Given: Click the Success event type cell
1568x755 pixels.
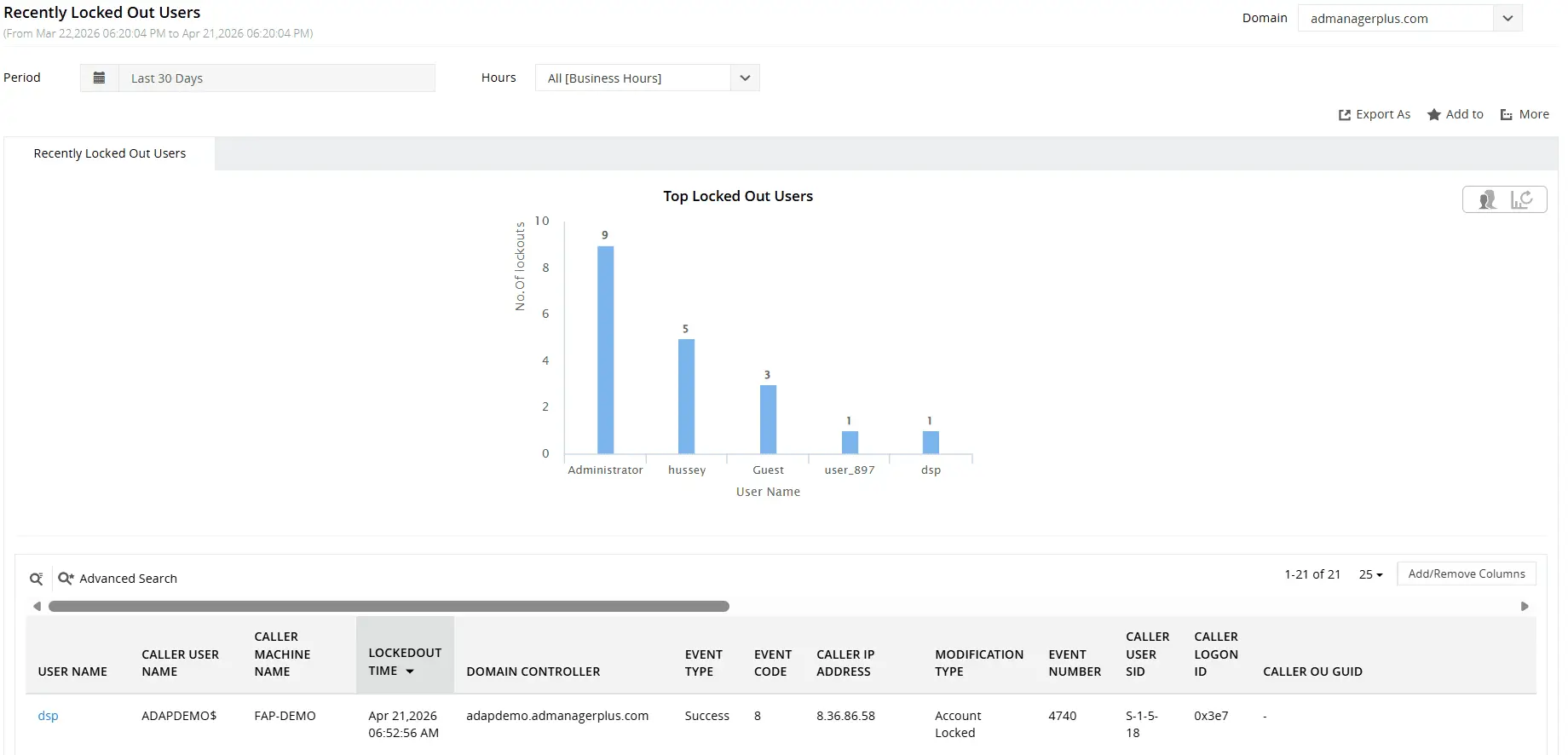Looking at the screenshot, I should tap(706, 716).
